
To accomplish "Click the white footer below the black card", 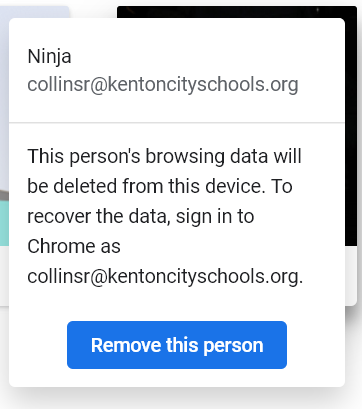I will pos(351,275).
